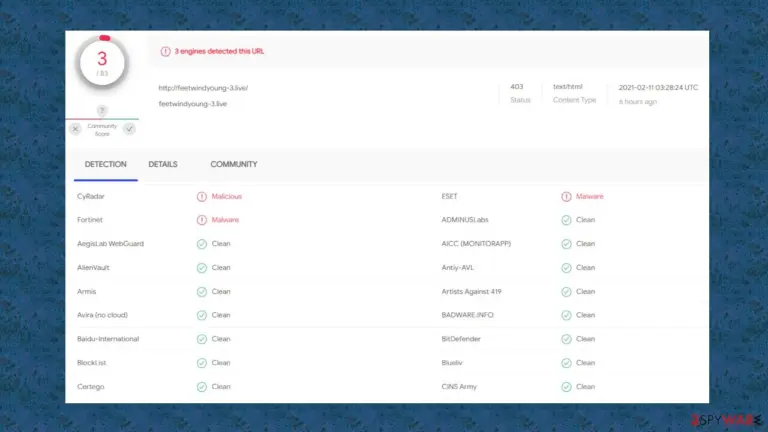
Task: Click the ADMINUSLabs clean checkmark icon
Action: (566, 220)
